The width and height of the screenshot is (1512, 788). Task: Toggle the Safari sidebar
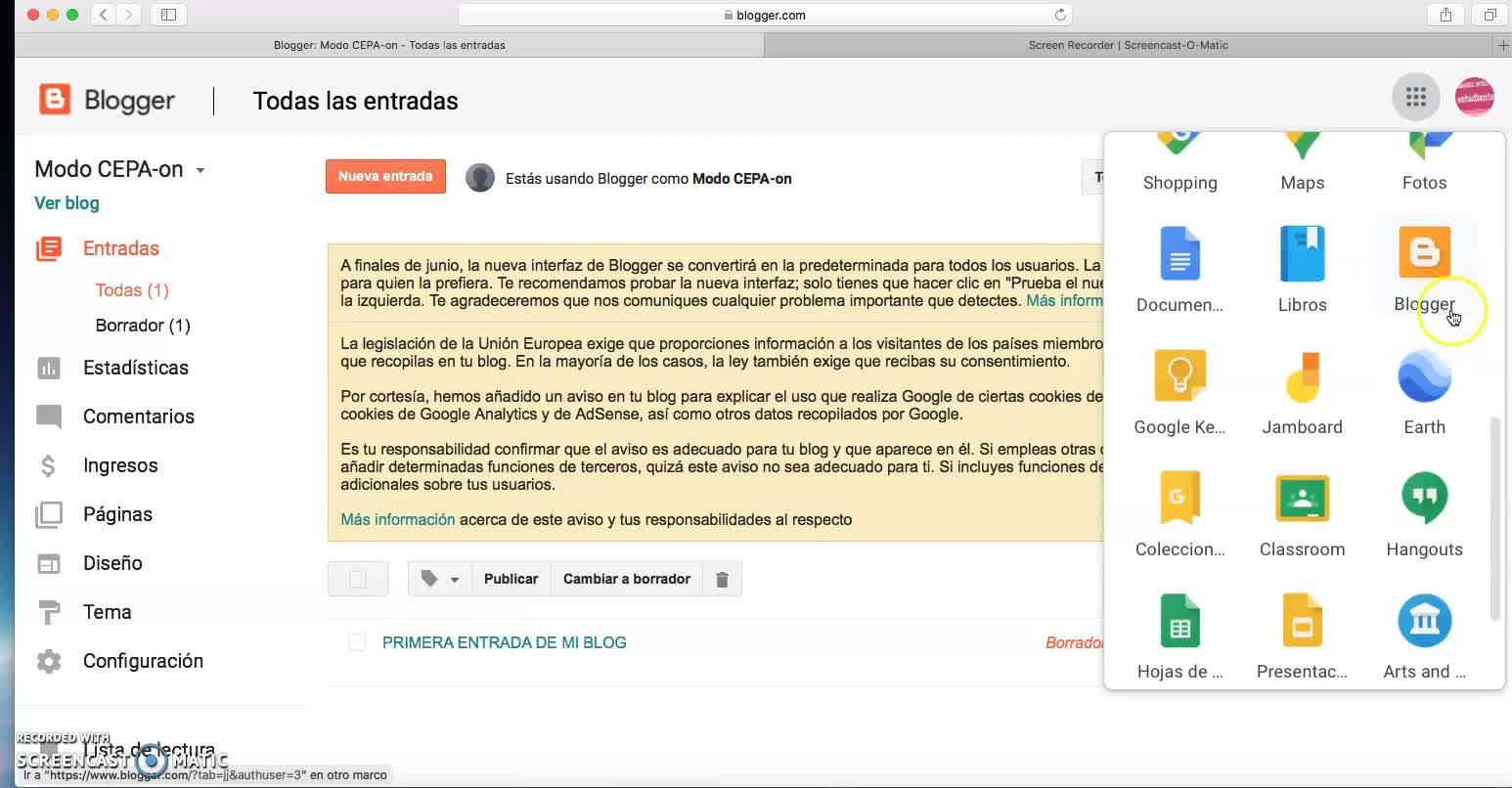tap(168, 15)
